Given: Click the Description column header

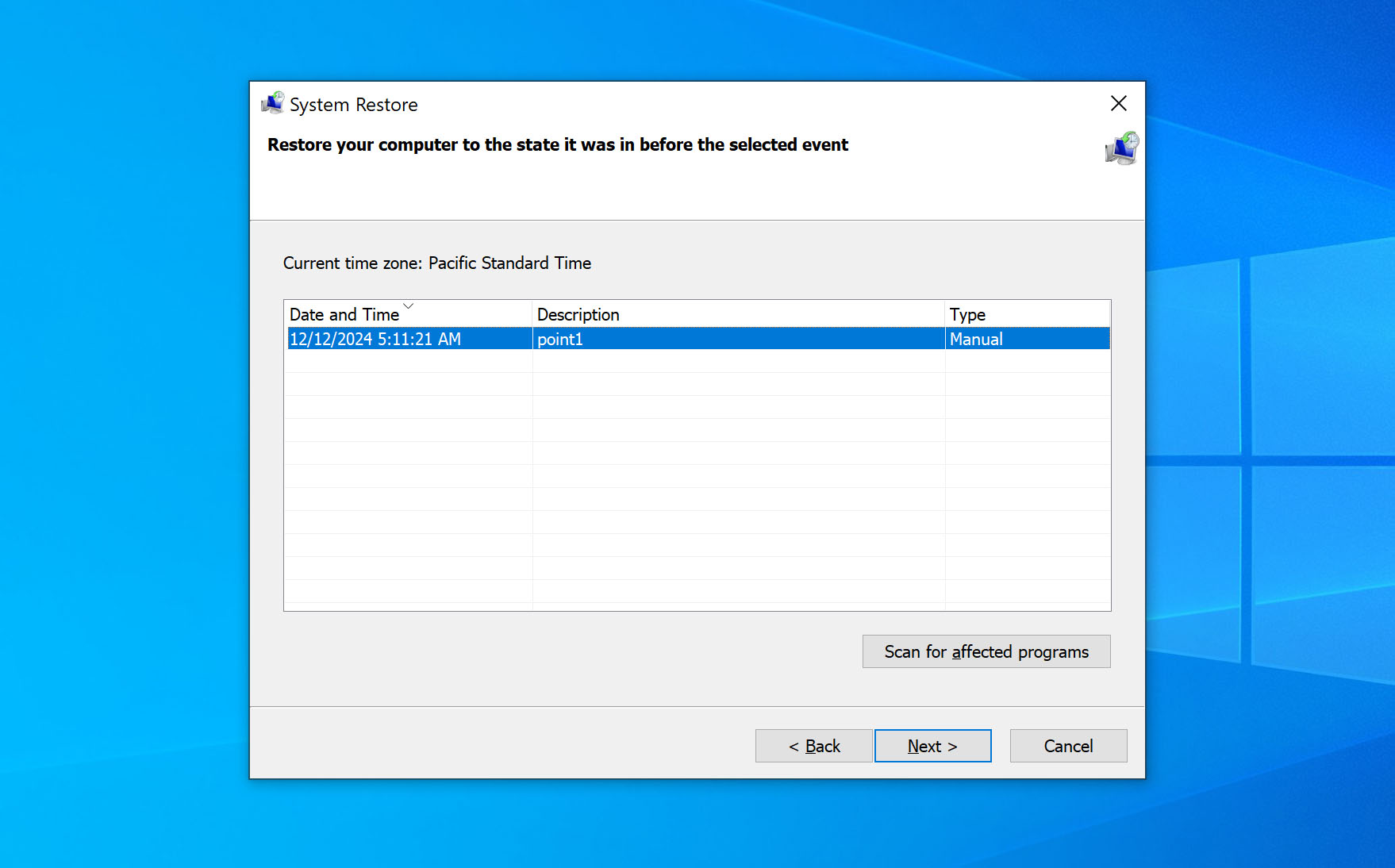Looking at the screenshot, I should 739,314.
